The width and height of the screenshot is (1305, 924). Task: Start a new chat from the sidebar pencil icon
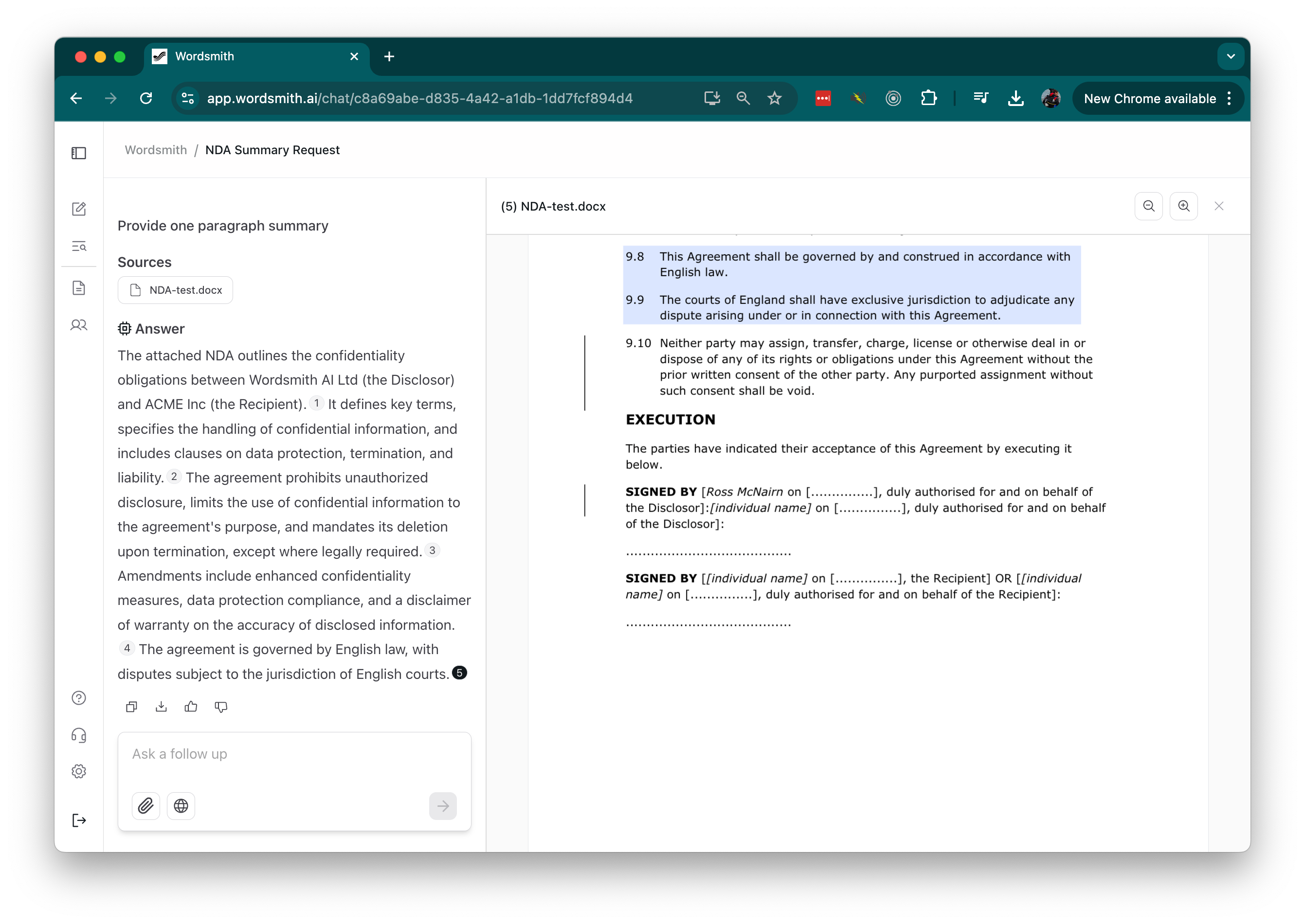click(x=79, y=209)
